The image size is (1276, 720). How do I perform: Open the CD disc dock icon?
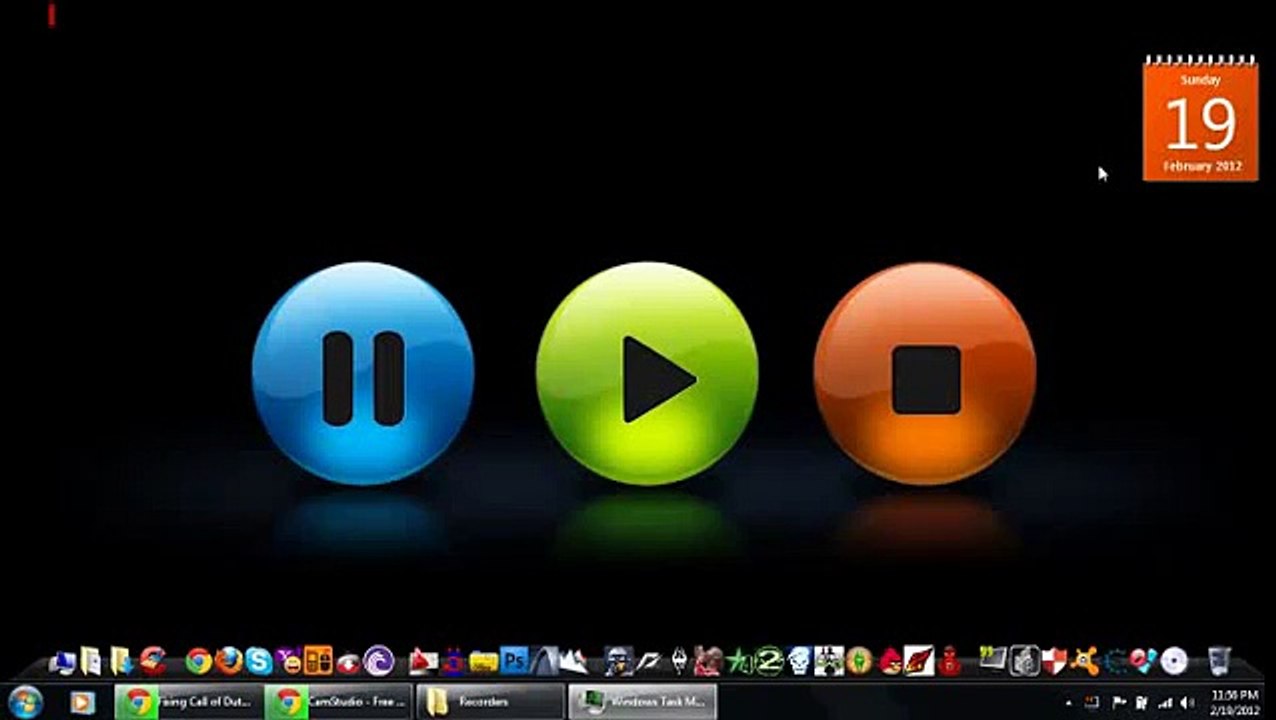(1174, 661)
